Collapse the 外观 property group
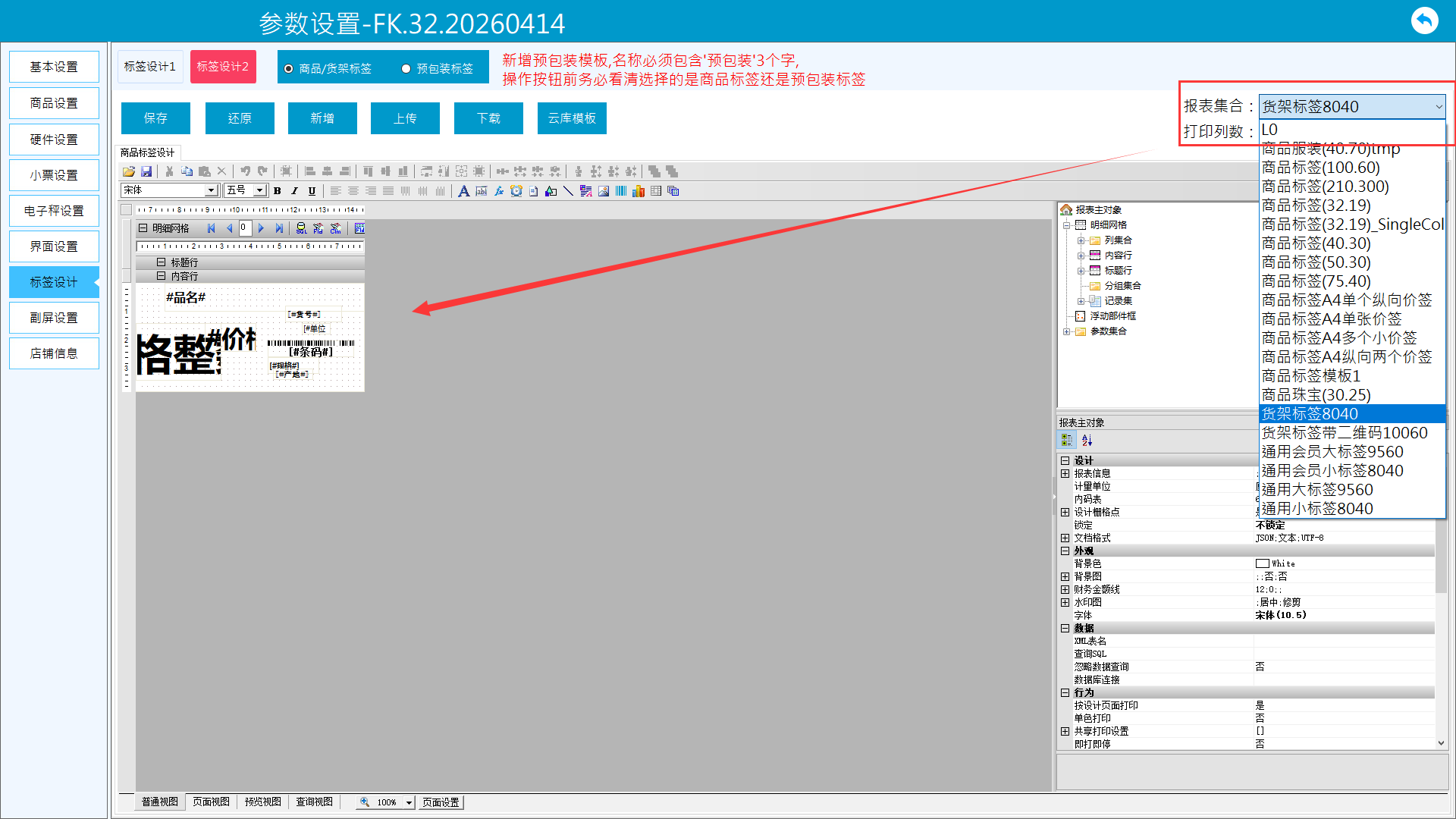Viewport: 1456px width, 819px height. [x=1065, y=551]
